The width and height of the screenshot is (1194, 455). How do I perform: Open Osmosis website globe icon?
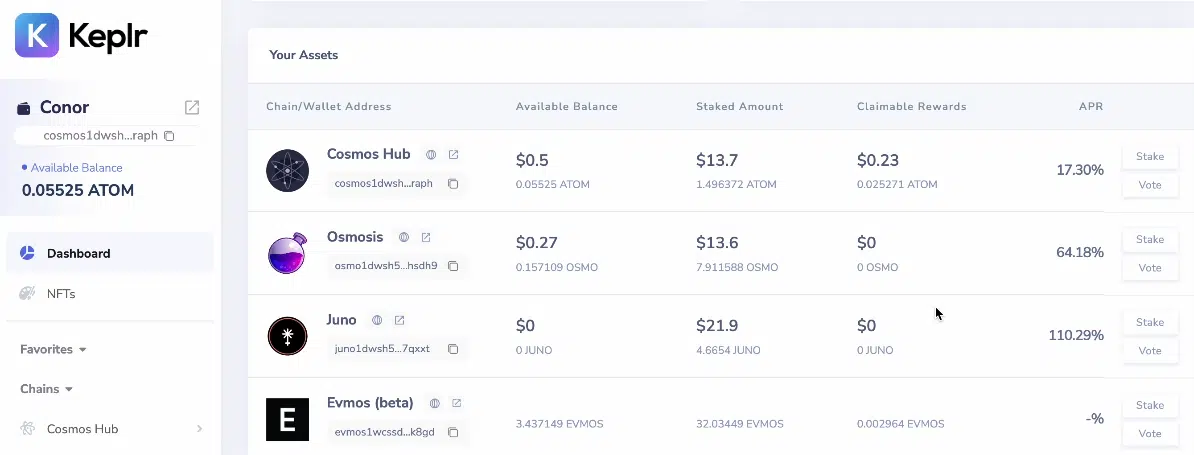pos(404,237)
